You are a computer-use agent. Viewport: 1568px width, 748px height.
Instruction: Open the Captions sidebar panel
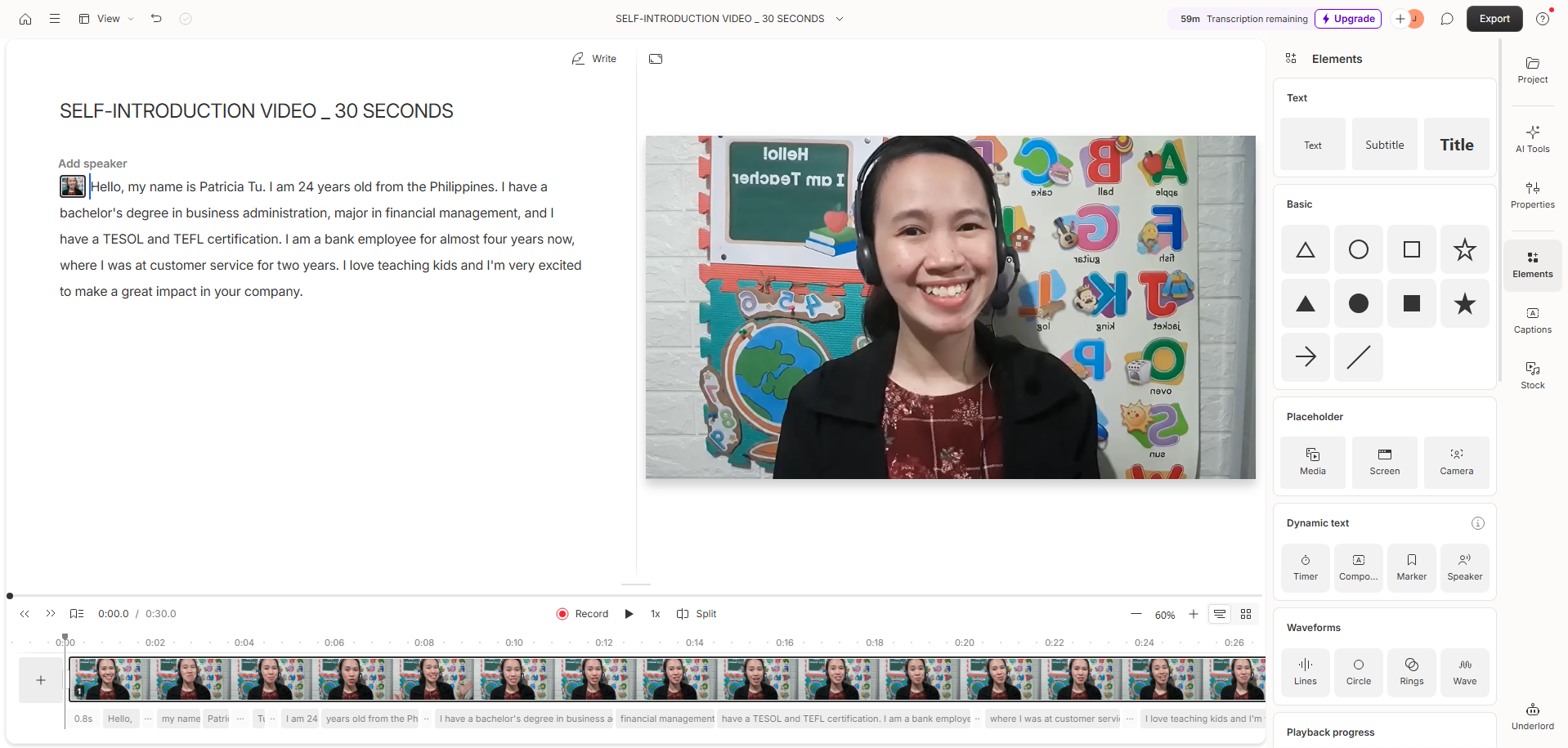[x=1532, y=320]
